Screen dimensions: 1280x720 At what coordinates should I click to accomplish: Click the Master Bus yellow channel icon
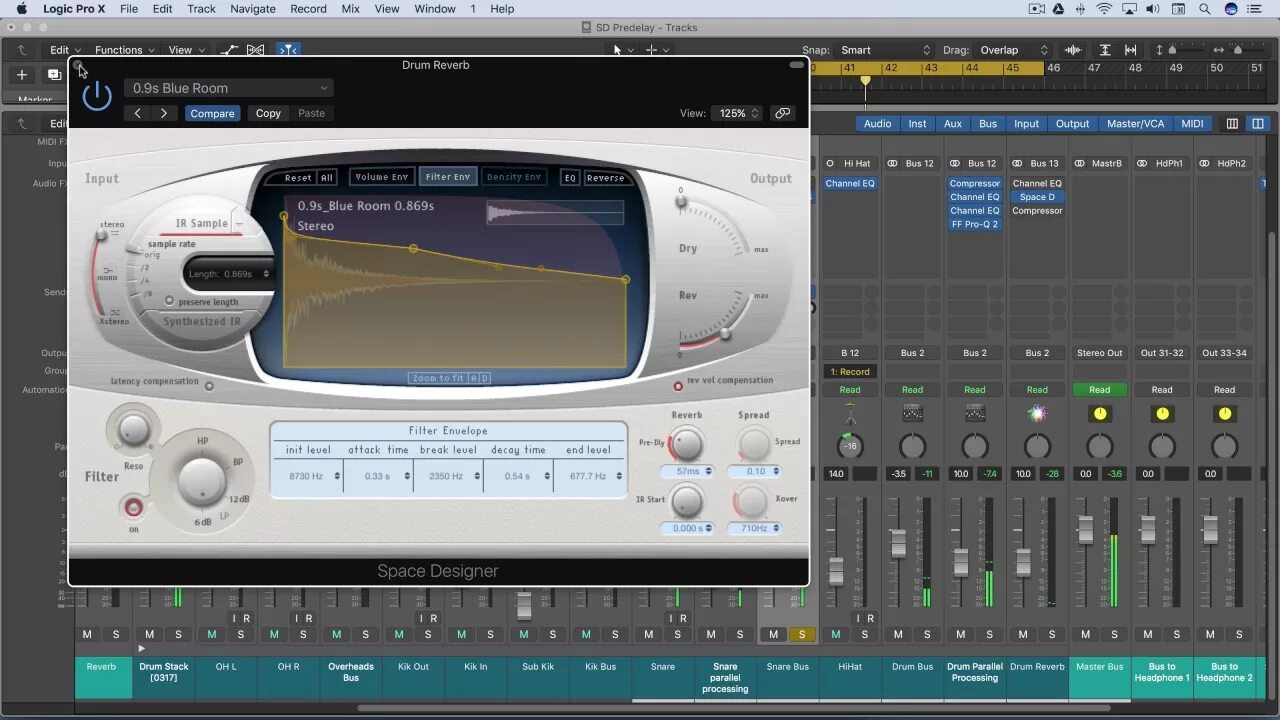tap(1100, 413)
